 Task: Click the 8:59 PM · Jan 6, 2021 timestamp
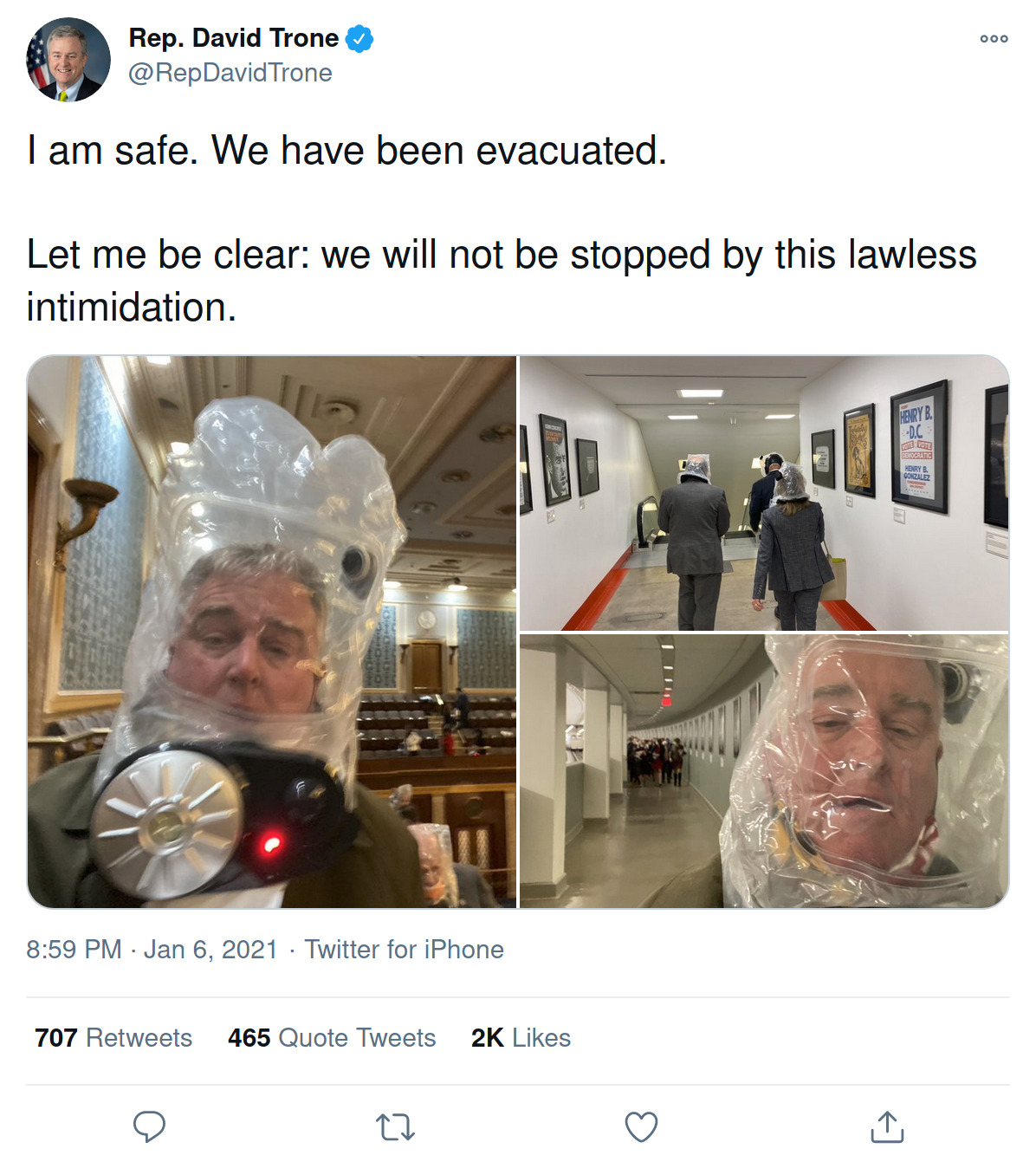(x=152, y=950)
